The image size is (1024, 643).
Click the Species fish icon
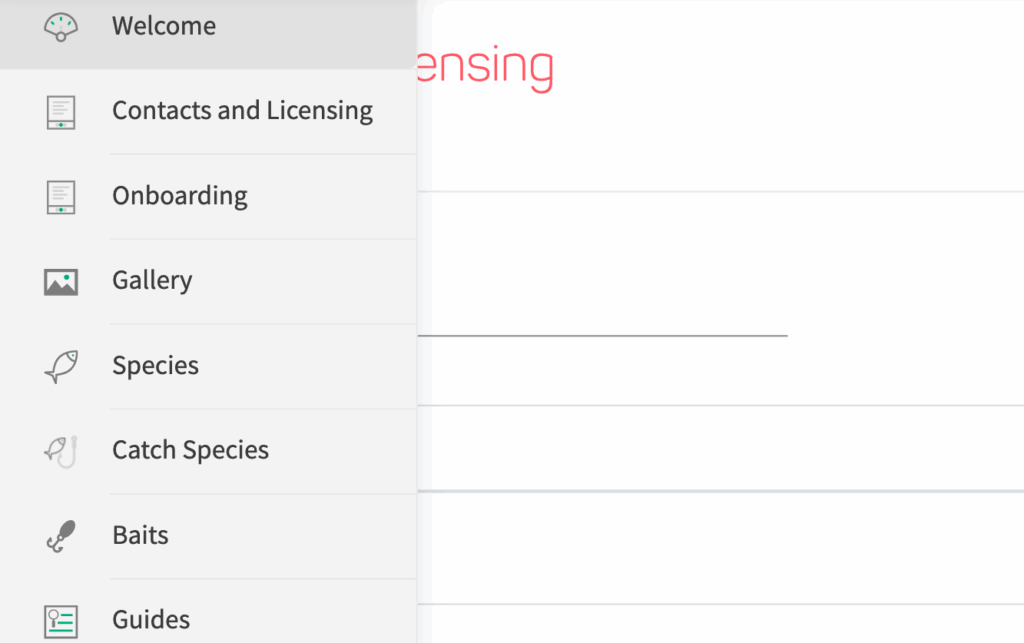coord(61,366)
